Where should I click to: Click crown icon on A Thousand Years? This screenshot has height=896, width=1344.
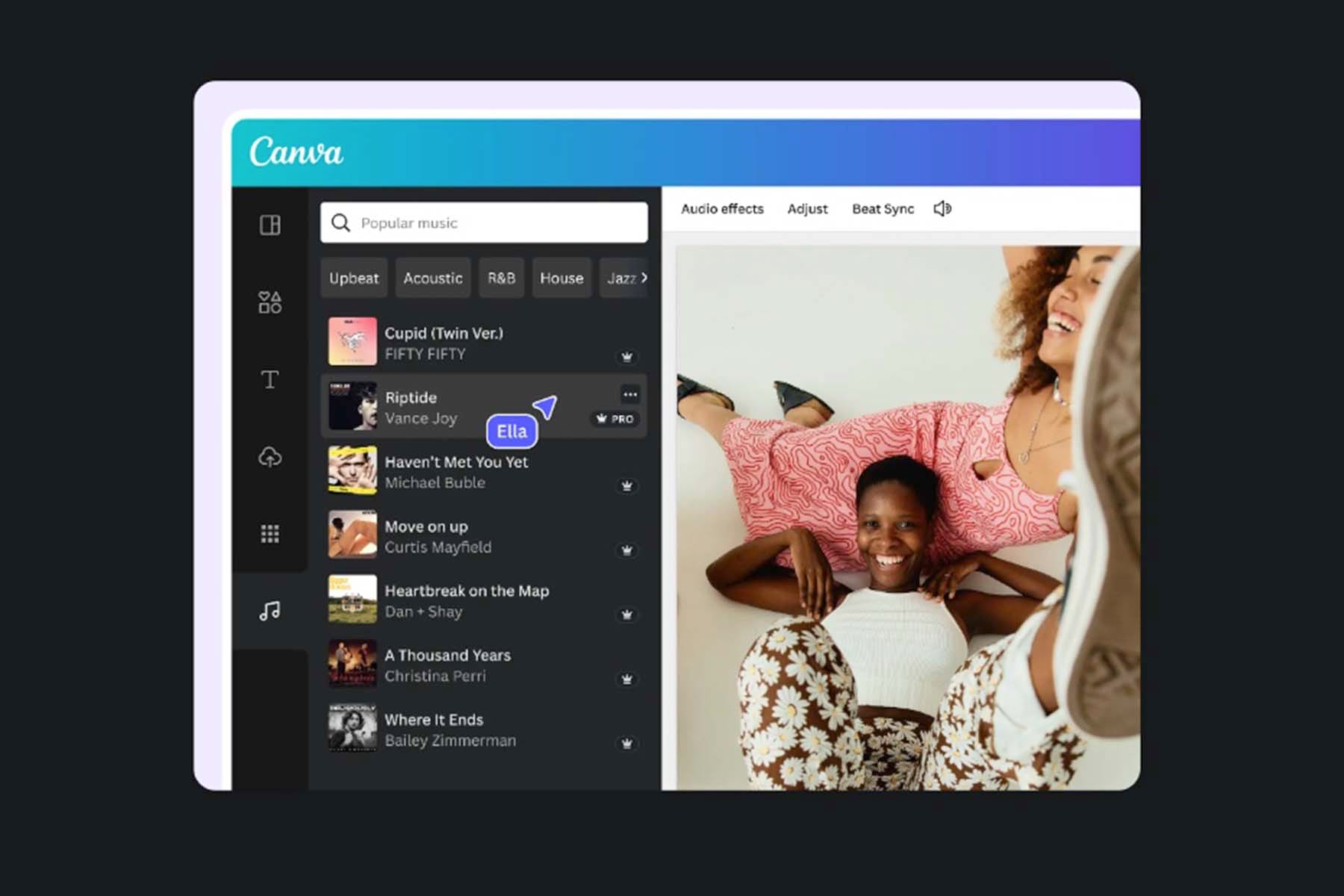click(x=627, y=679)
